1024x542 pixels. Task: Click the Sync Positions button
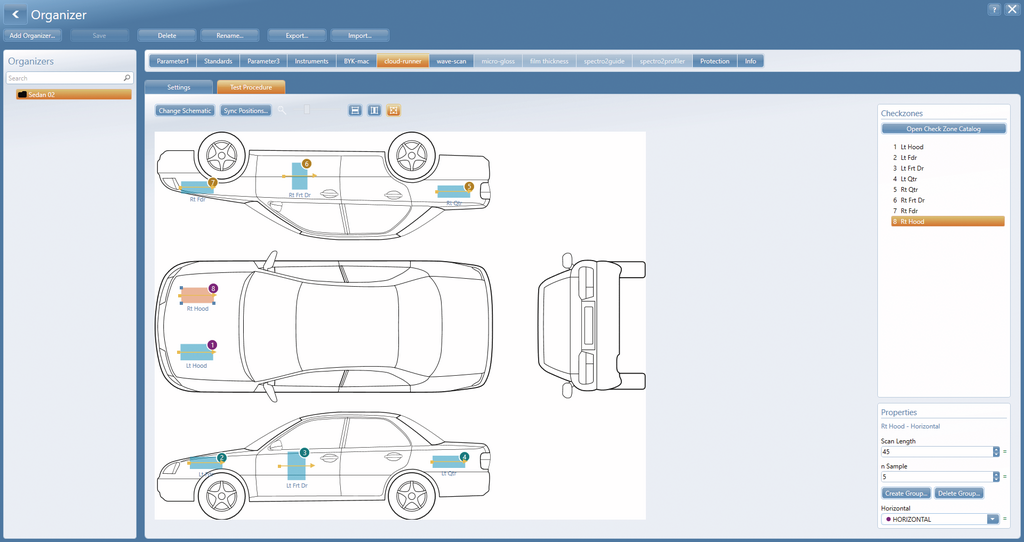tap(246, 110)
